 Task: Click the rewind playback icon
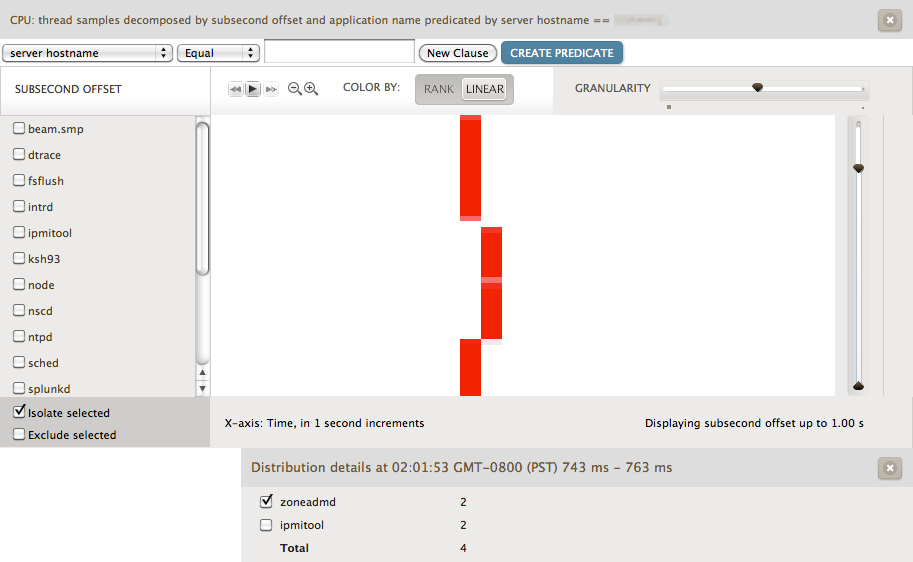pos(236,89)
